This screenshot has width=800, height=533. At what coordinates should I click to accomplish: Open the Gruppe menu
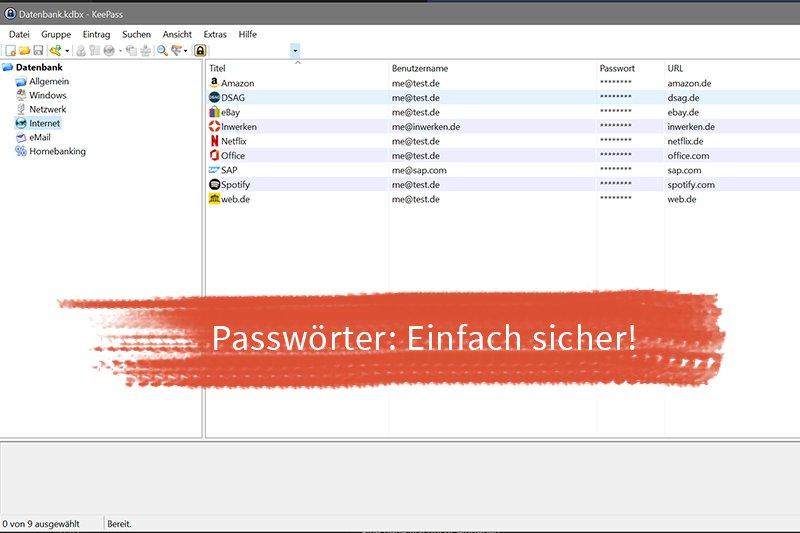tap(56, 34)
